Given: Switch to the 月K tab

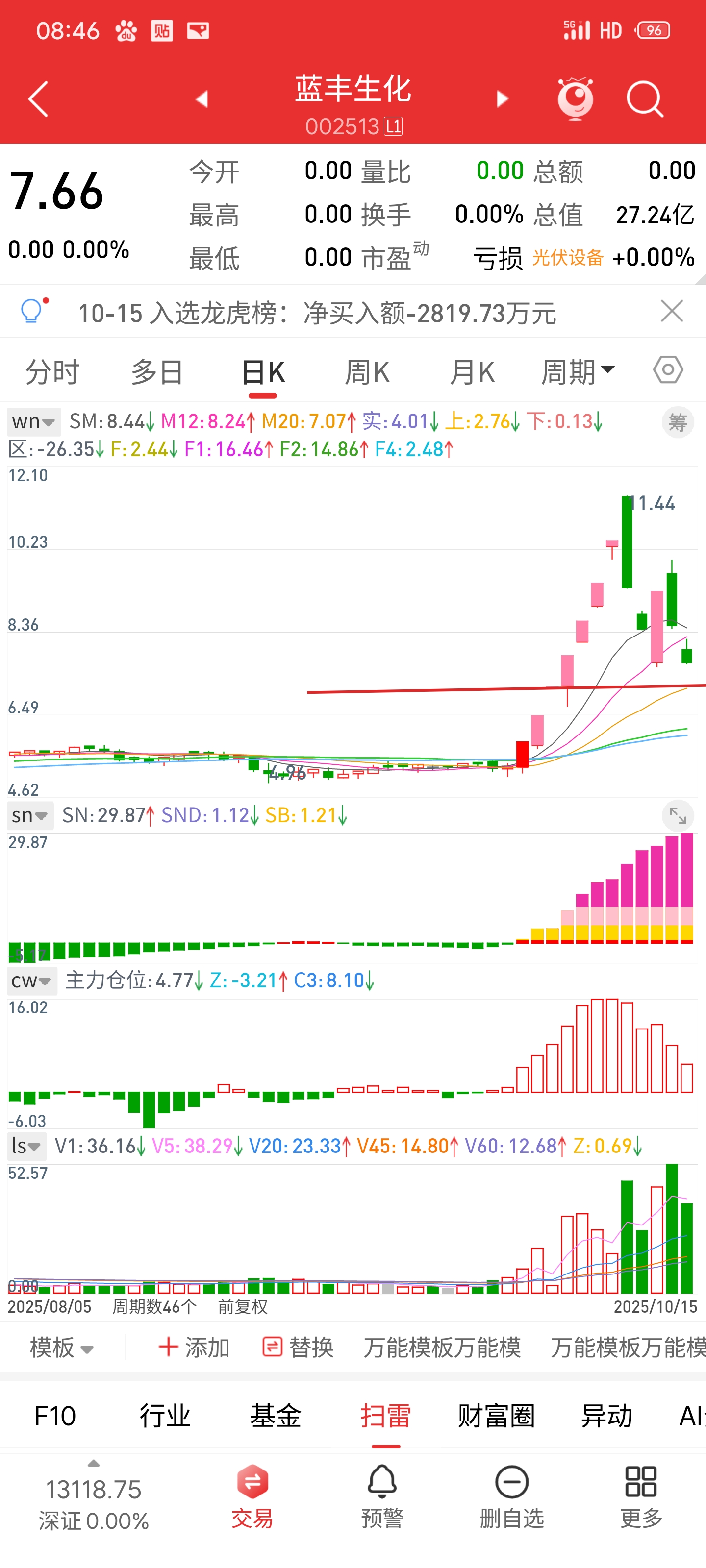Looking at the screenshot, I should [x=472, y=371].
